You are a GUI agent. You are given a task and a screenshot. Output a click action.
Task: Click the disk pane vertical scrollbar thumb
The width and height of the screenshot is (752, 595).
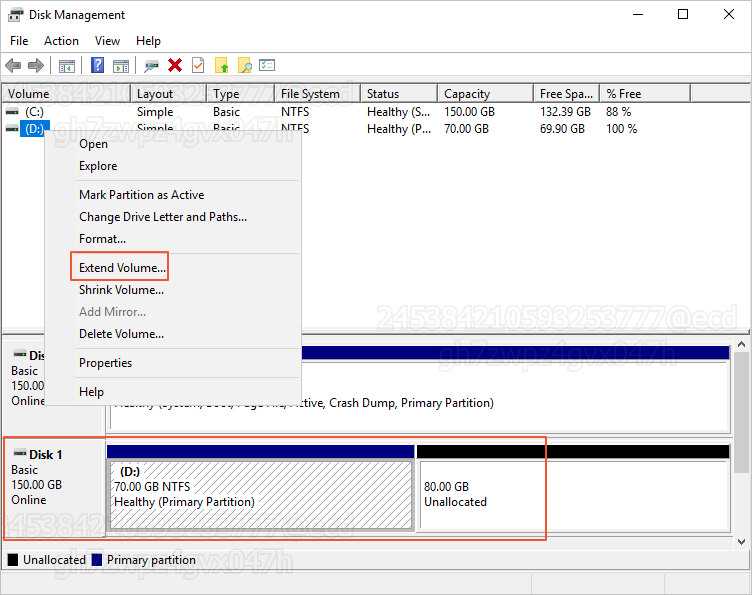(x=741, y=412)
